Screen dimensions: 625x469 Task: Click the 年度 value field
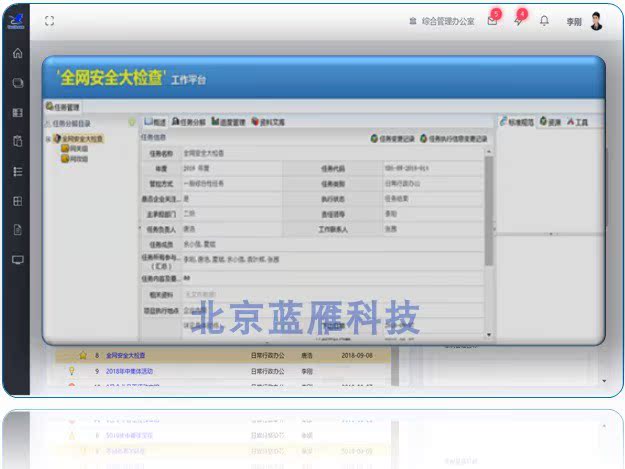tap(232, 168)
